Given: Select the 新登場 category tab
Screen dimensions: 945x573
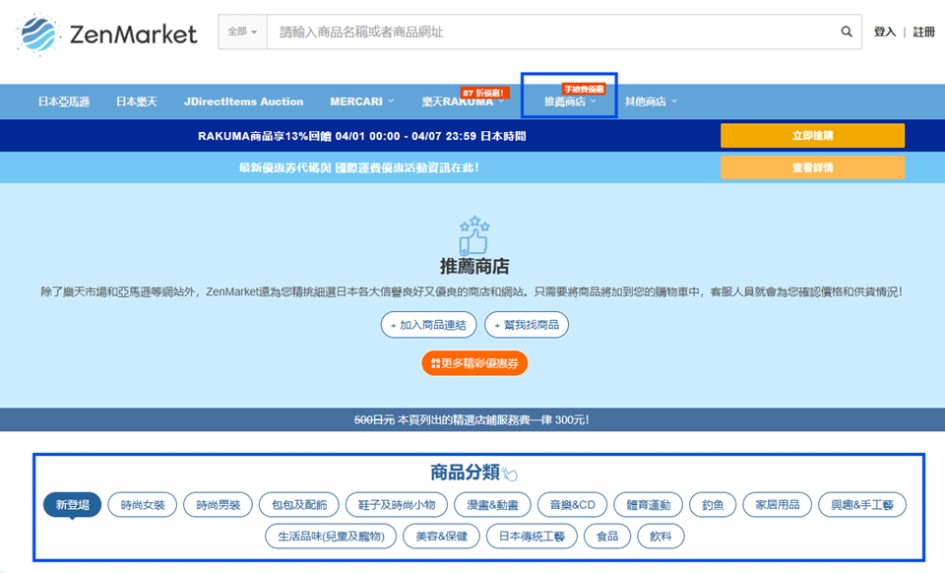Looking at the screenshot, I should click(72, 504).
